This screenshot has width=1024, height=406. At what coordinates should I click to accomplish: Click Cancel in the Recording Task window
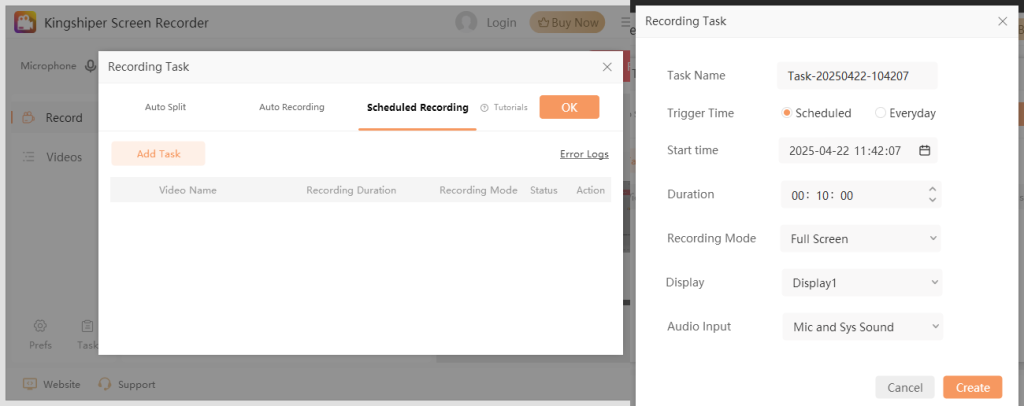[905, 388]
